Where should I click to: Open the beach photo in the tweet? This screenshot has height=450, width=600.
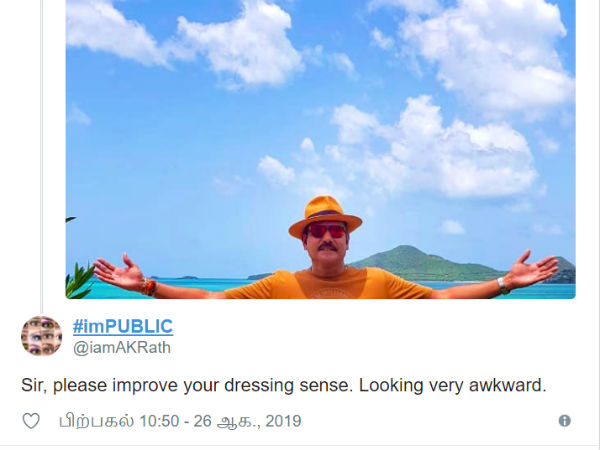[x=321, y=149]
